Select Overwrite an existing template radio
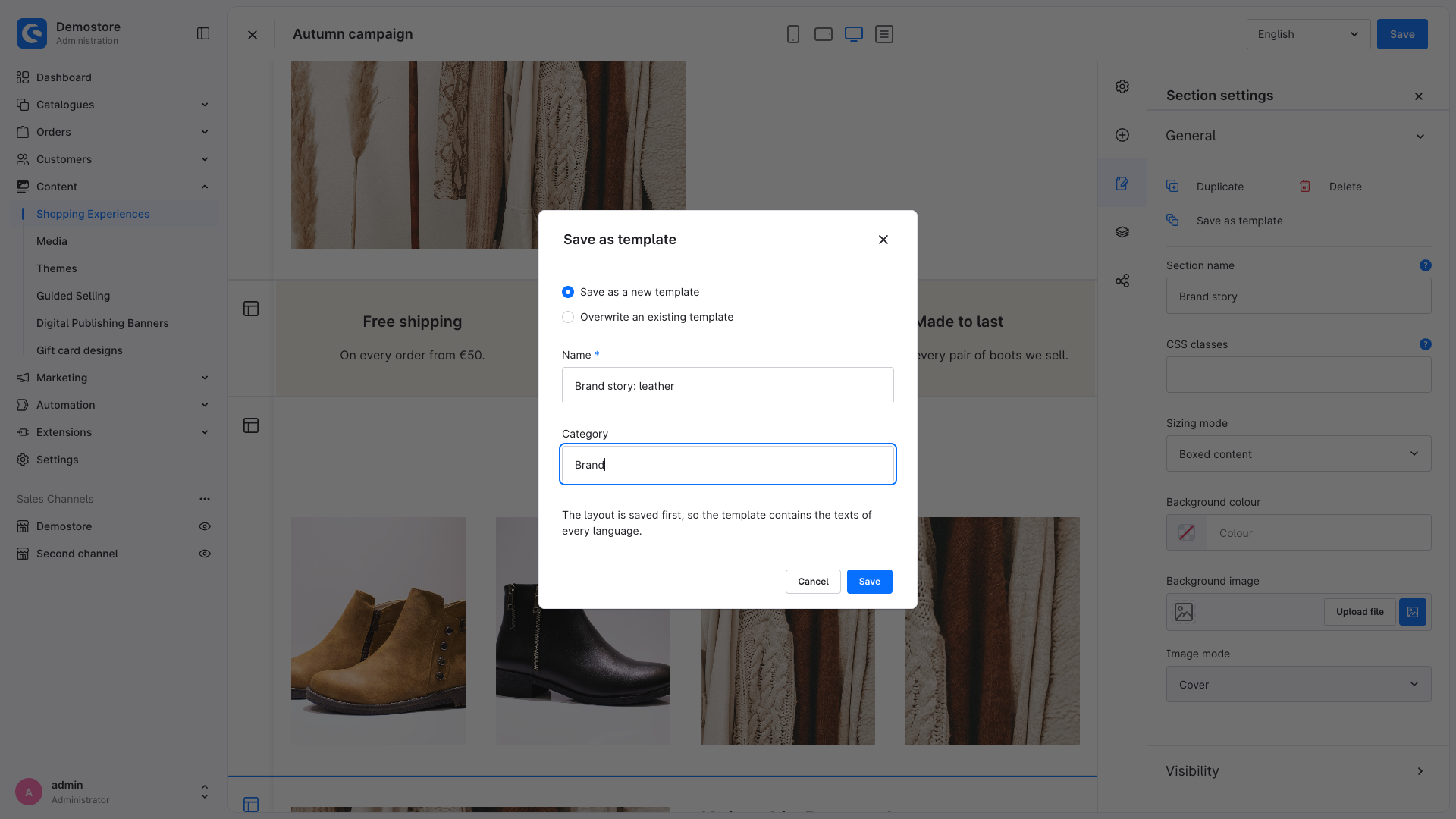This screenshot has width=1456, height=819. tap(568, 317)
